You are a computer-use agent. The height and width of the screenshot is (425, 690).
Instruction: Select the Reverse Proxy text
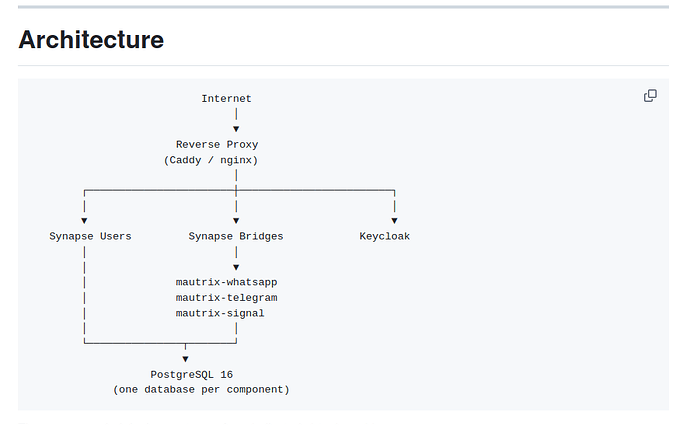click(x=217, y=144)
